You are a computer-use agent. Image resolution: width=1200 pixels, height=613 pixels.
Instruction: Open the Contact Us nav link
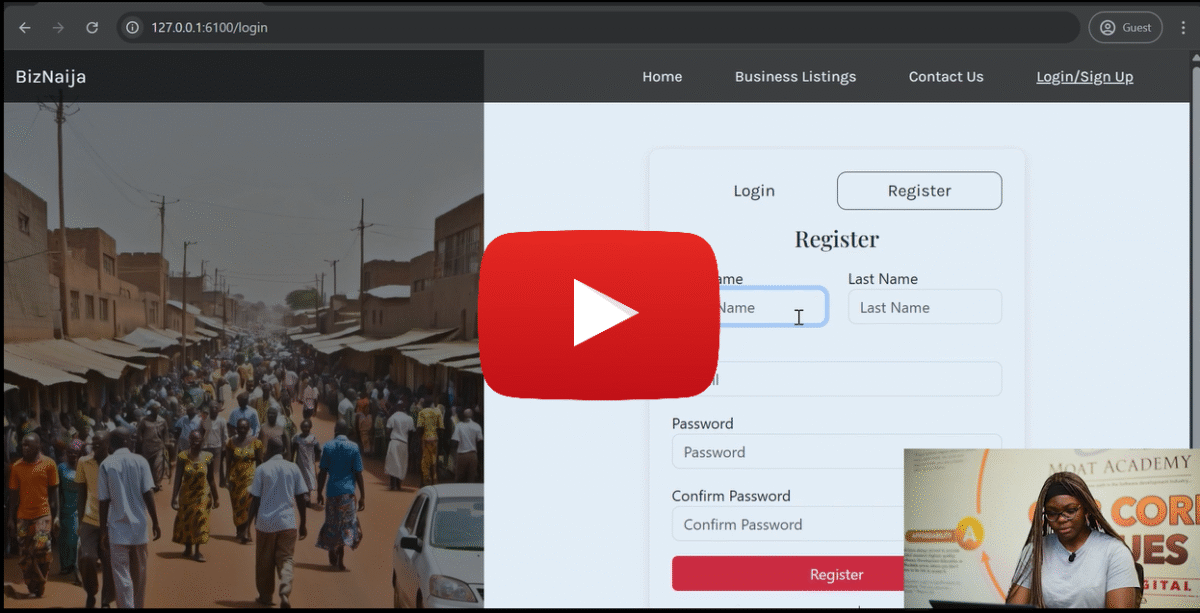946,77
